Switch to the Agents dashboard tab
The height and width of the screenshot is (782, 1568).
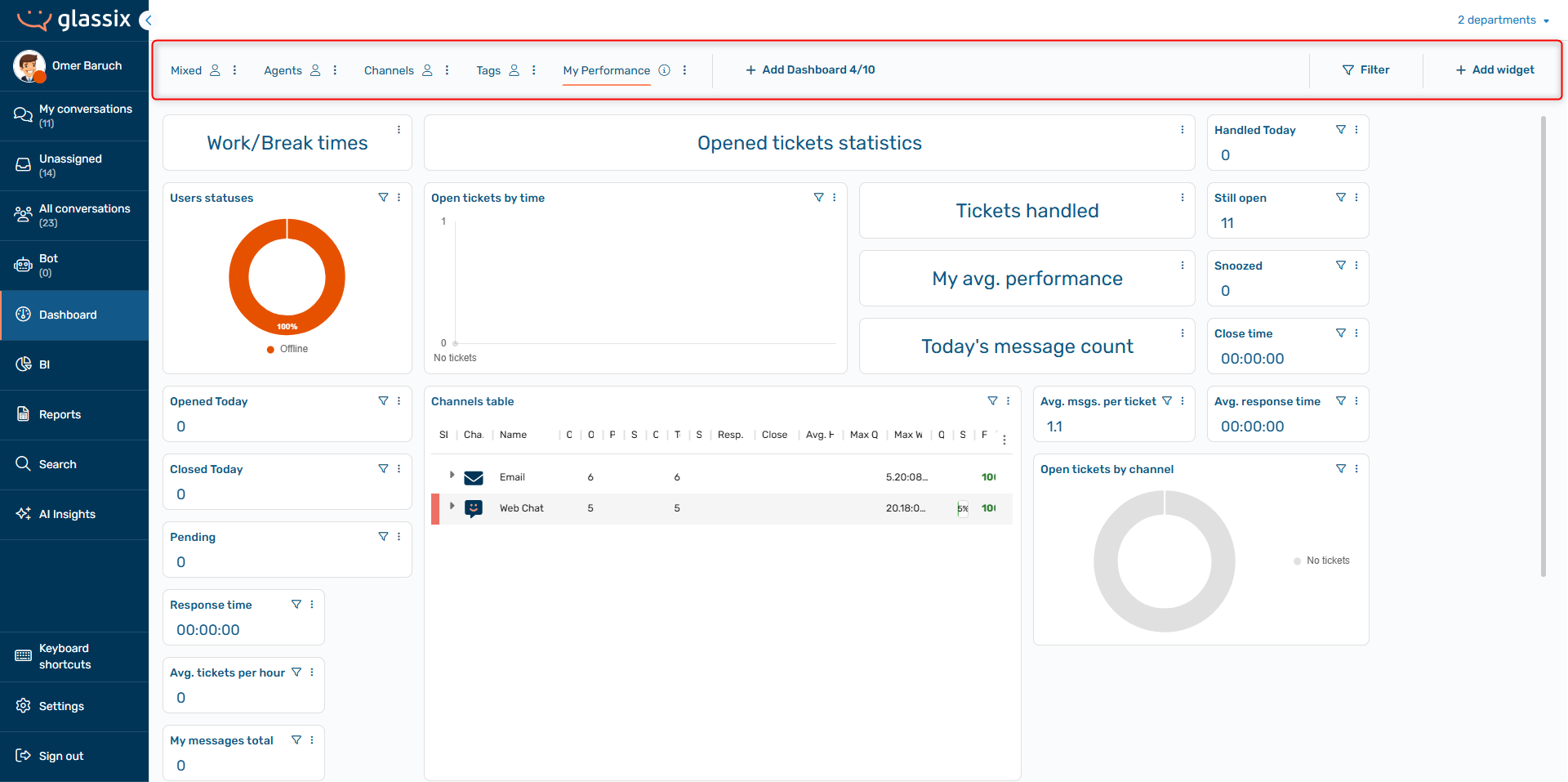coord(283,70)
